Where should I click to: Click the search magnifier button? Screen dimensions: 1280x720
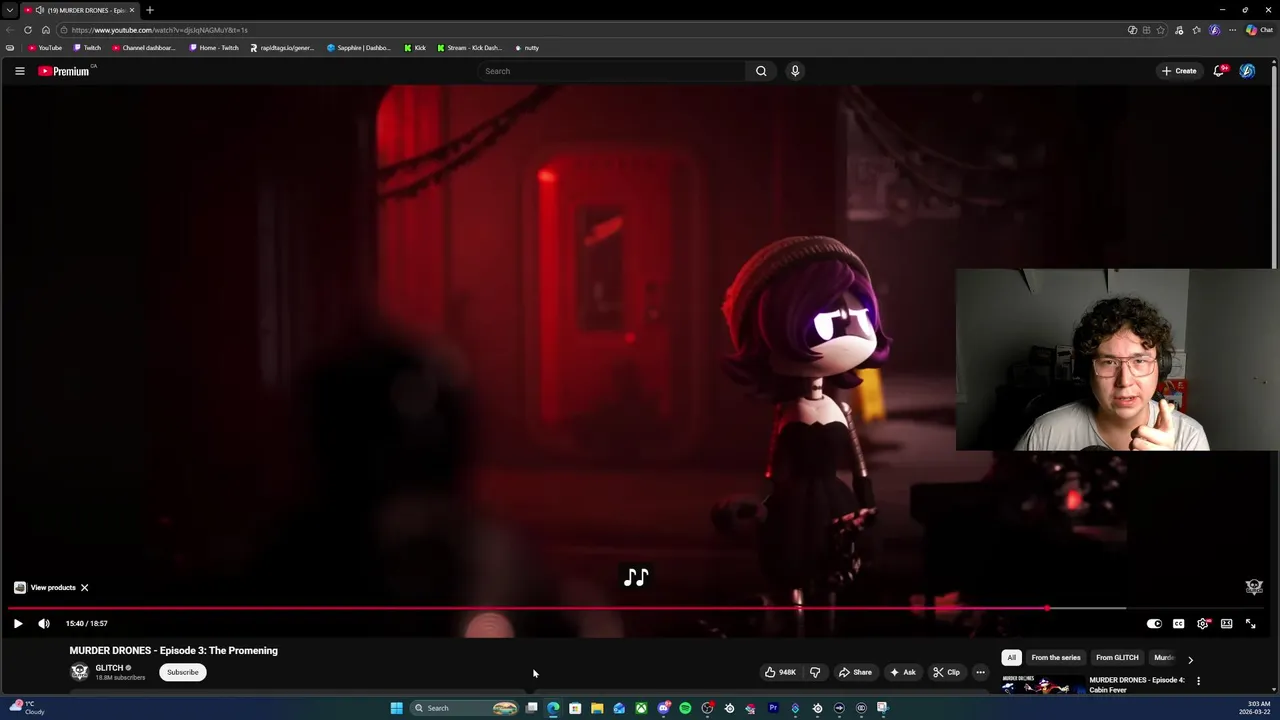click(x=761, y=71)
